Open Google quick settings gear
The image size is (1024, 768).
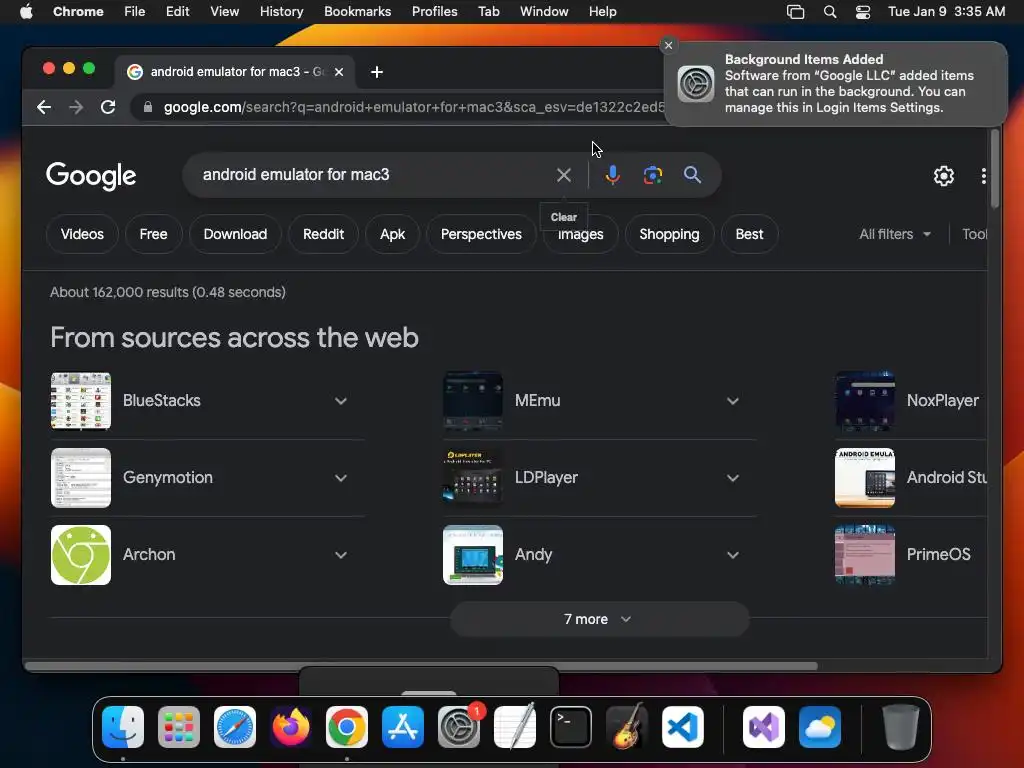point(944,176)
